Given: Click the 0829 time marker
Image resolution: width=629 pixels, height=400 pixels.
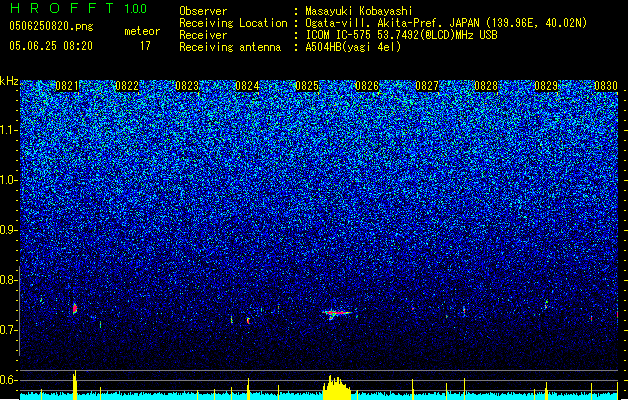Looking at the screenshot, I should point(546,86).
